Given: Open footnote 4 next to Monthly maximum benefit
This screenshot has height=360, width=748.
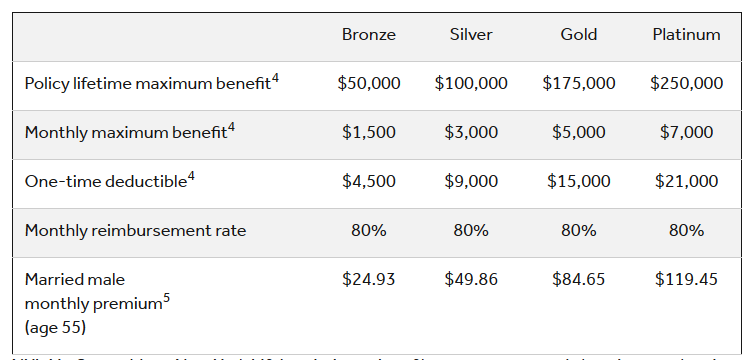Looking at the screenshot, I should pyautogui.click(x=231, y=127).
